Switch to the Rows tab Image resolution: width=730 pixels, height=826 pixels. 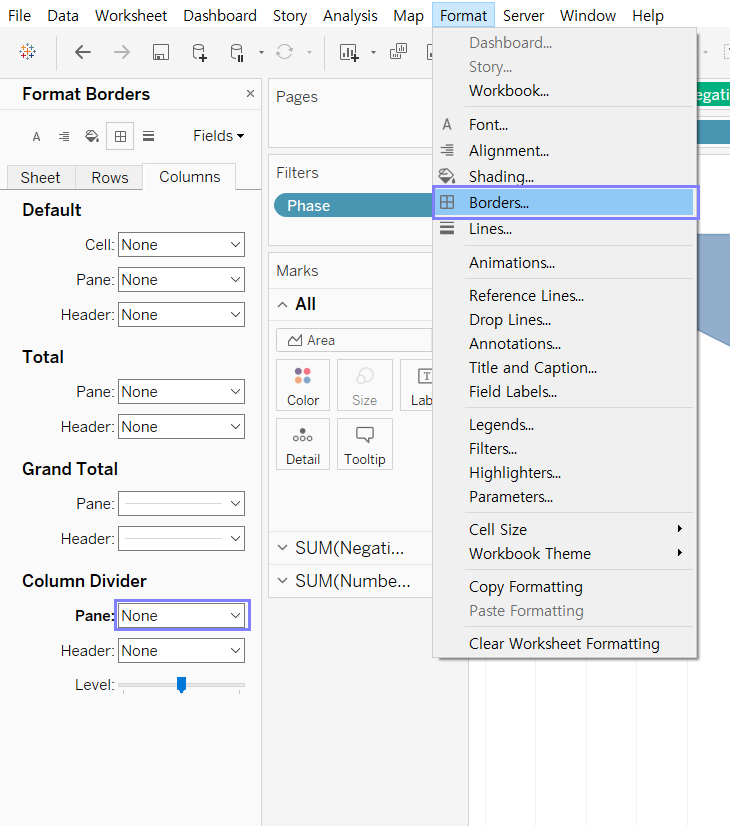110,178
